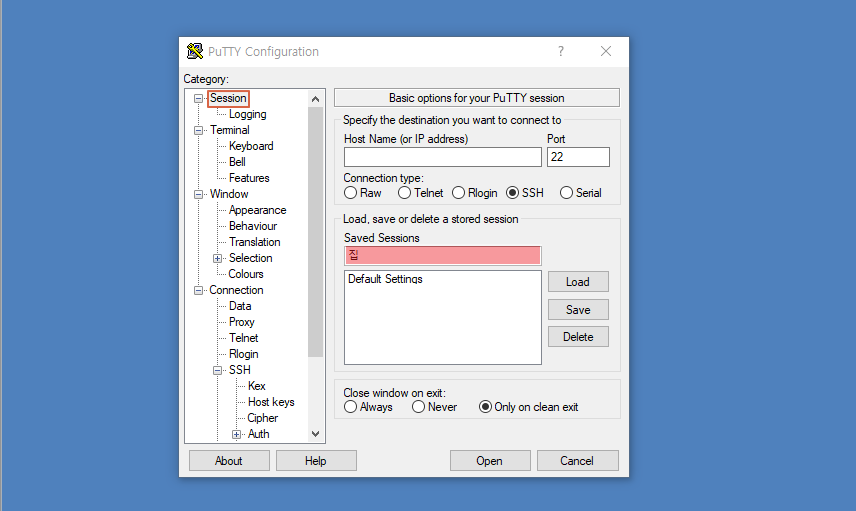Click the About button
Screen dimensions: 856x511
pyautogui.click(x=229, y=461)
